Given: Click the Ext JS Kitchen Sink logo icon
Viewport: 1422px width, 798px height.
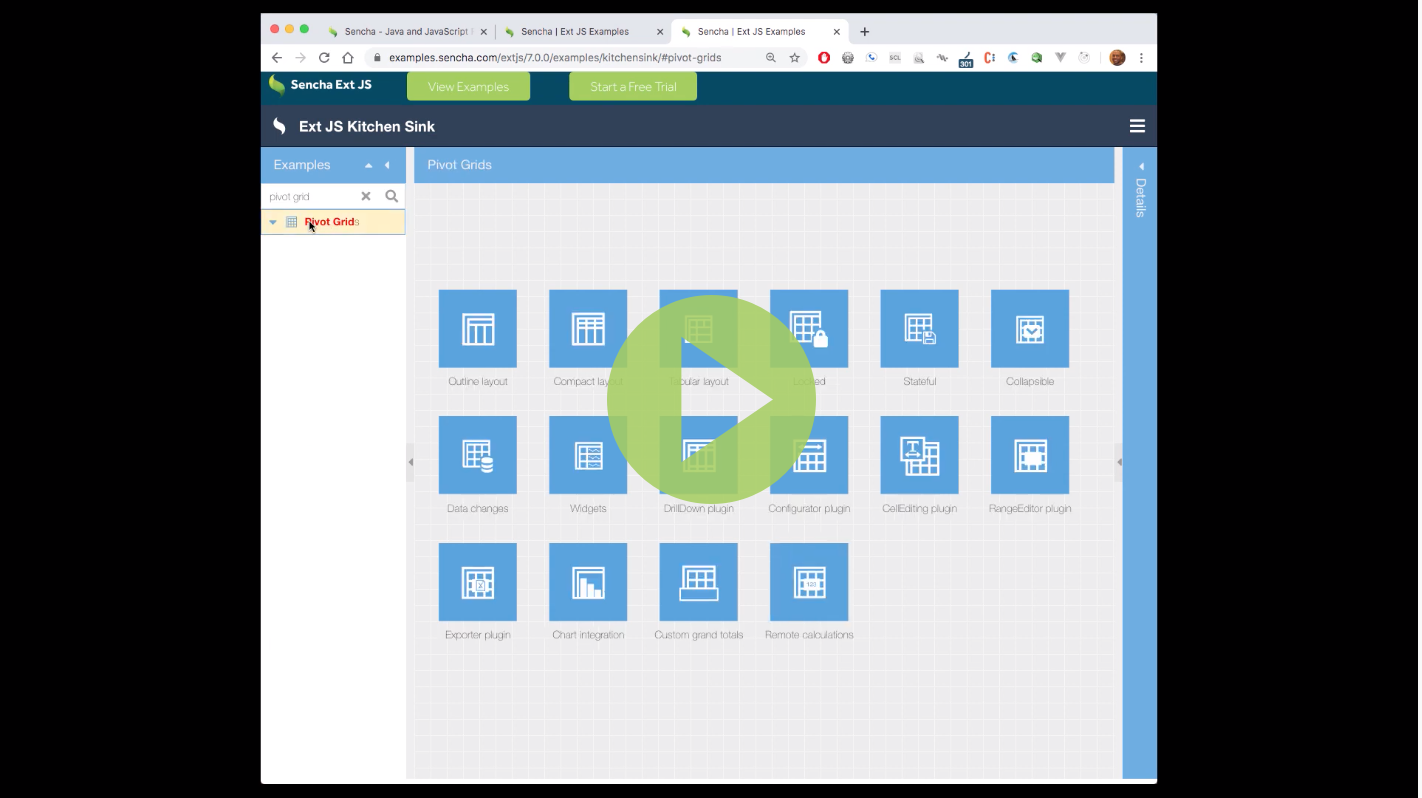Looking at the screenshot, I should pyautogui.click(x=280, y=126).
